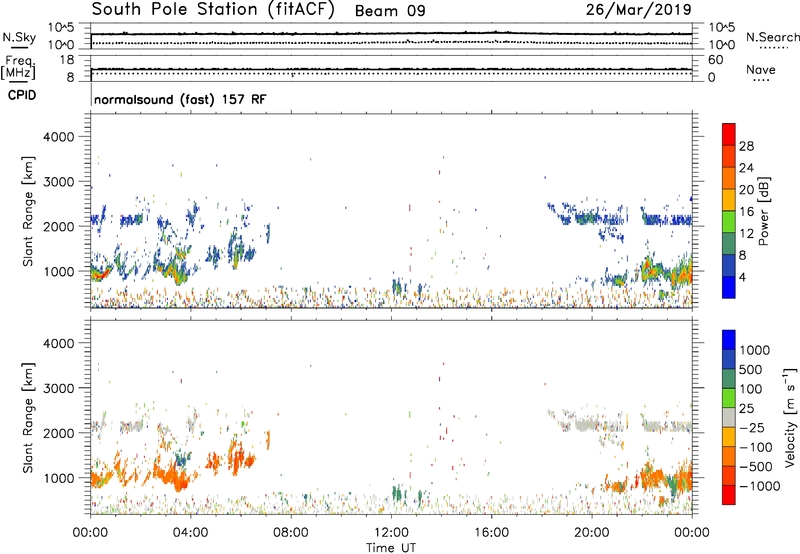Click '3000' on velocity panel range axis
Screen dimensions: 800x554
coord(59,388)
